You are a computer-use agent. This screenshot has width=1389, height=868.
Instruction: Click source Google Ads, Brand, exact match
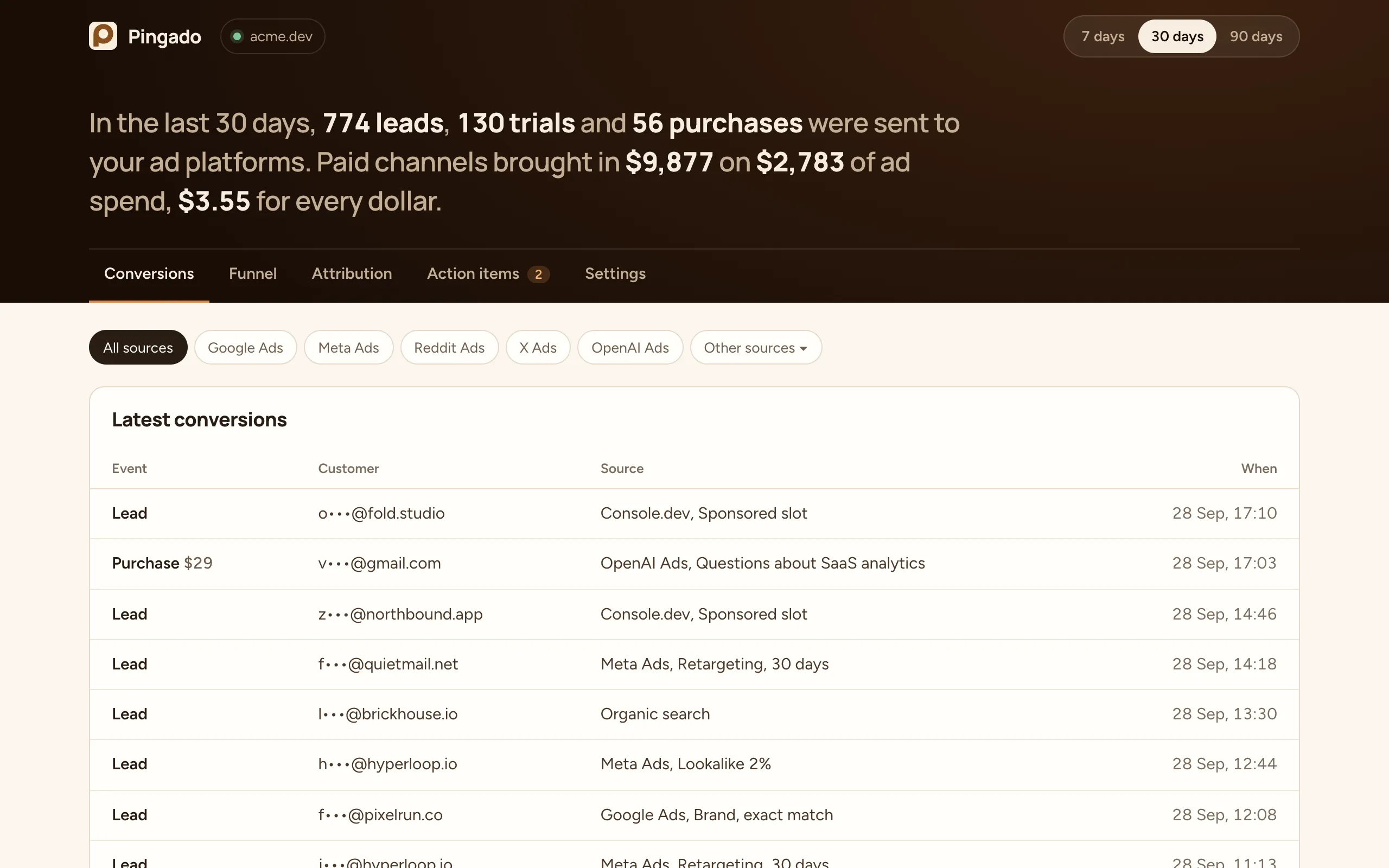(717, 815)
